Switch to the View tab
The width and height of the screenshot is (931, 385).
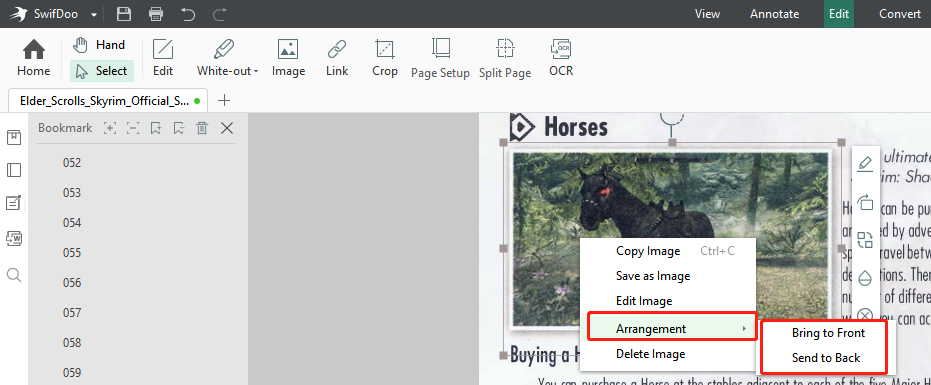(707, 14)
